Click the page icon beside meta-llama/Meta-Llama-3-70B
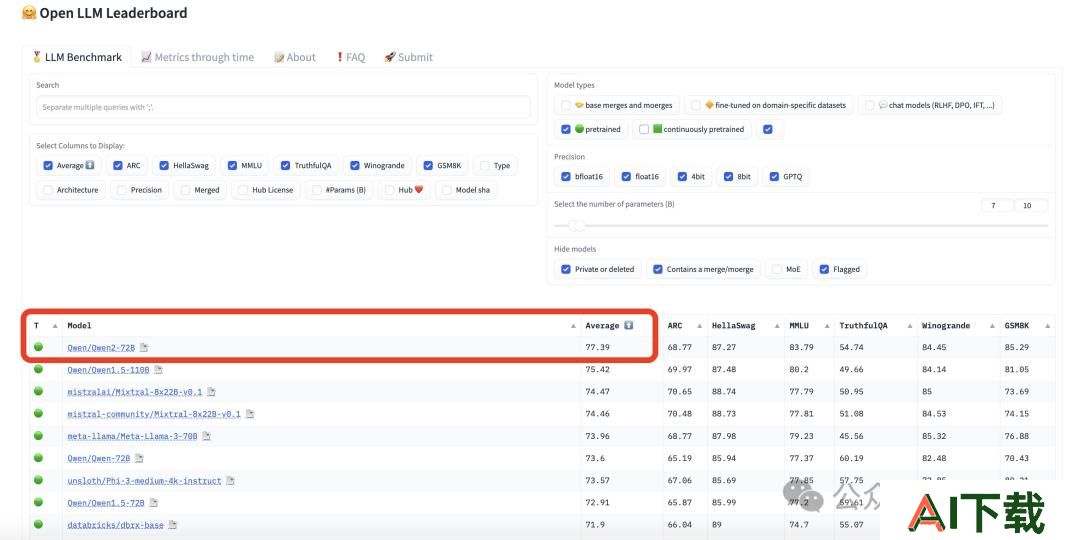Viewport: 1080px width, 540px height. (207, 437)
